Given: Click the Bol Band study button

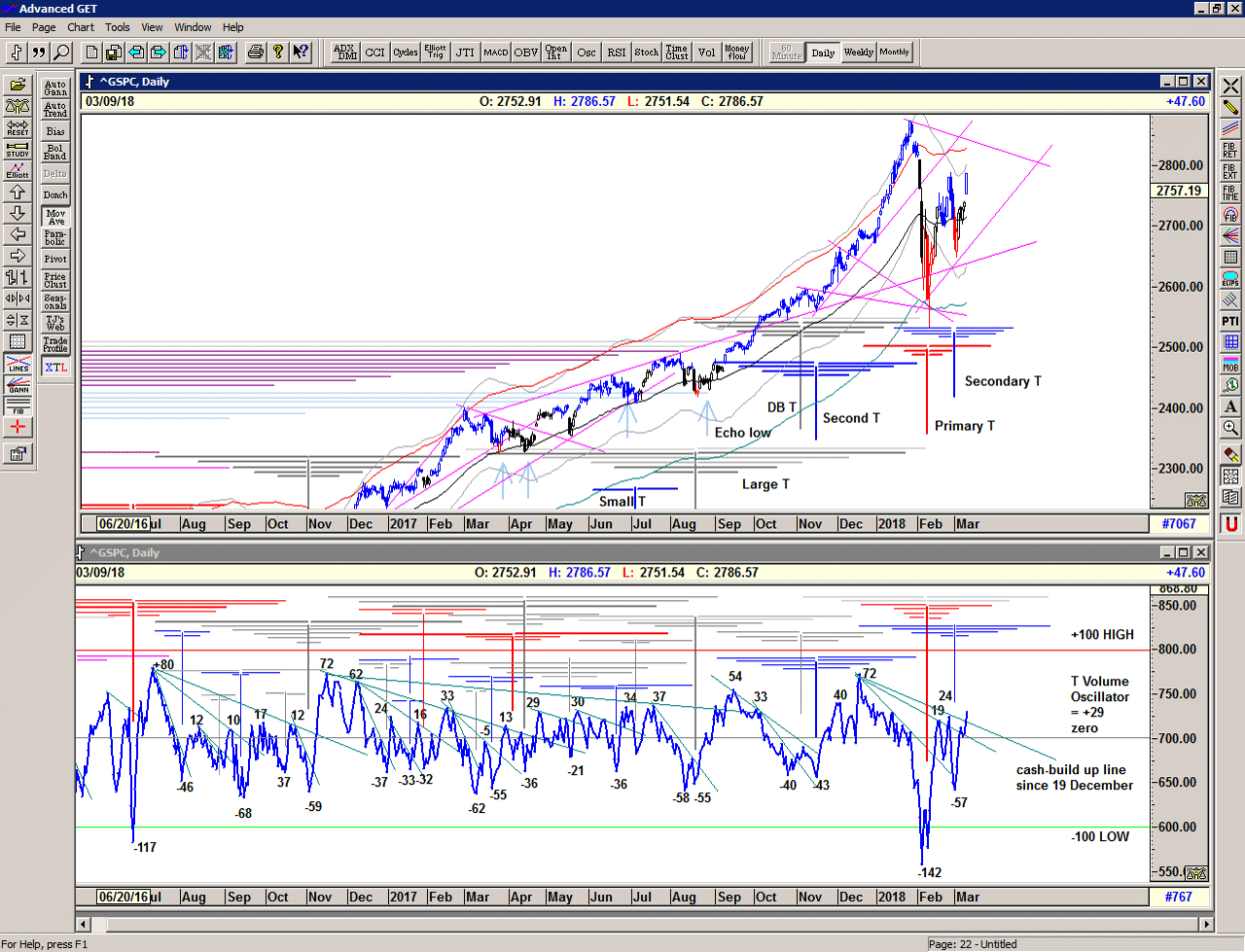Looking at the screenshot, I should tap(55, 153).
